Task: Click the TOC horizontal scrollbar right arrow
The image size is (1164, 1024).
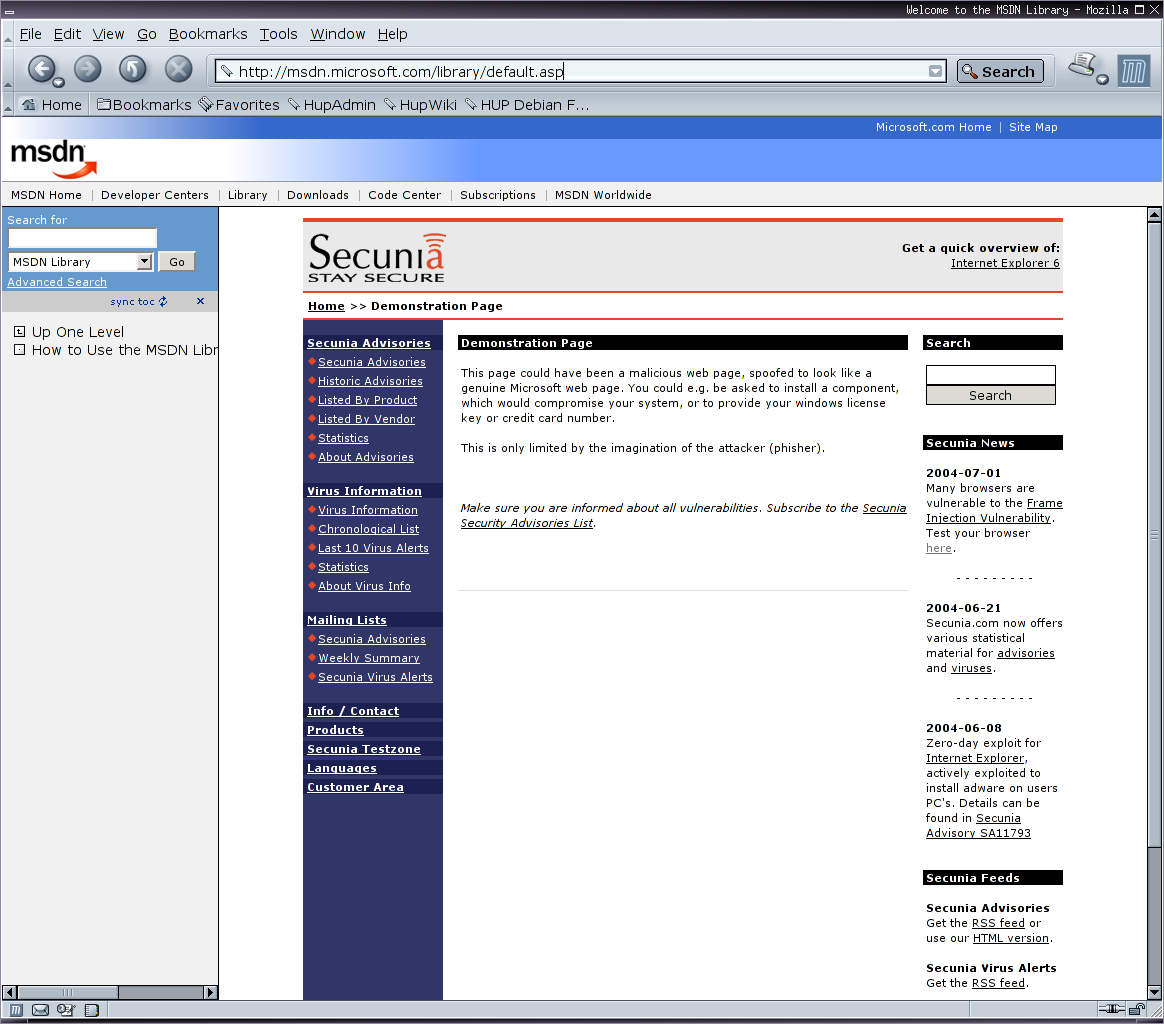Action: [x=210, y=992]
